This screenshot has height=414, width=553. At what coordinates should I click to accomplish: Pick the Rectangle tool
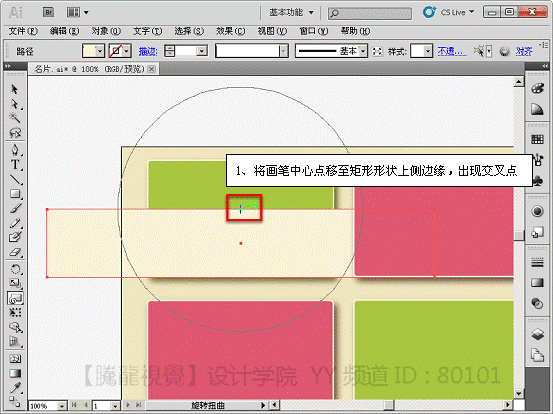pos(15,194)
